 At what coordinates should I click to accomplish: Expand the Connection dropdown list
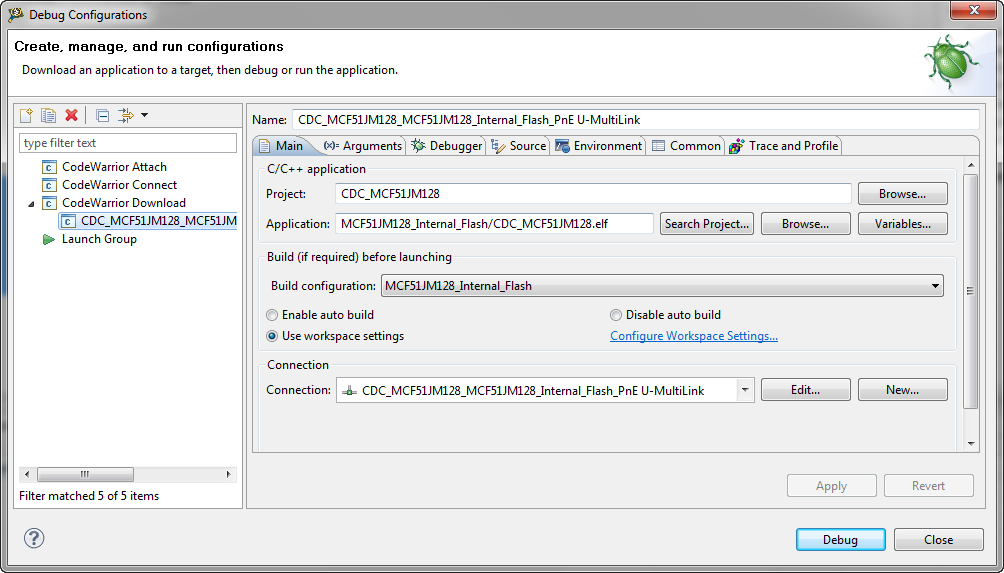pyautogui.click(x=745, y=391)
